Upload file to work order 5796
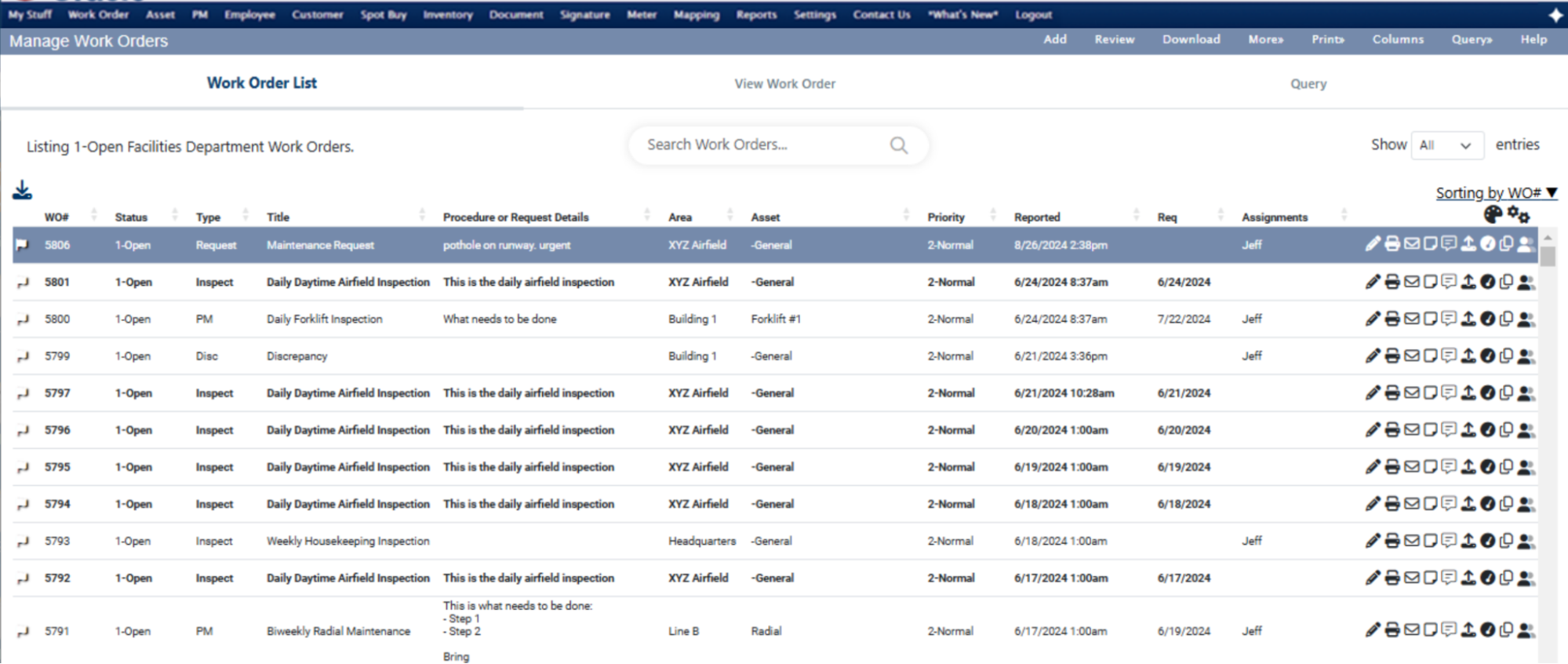This screenshot has width=1568, height=664. 1468,429
